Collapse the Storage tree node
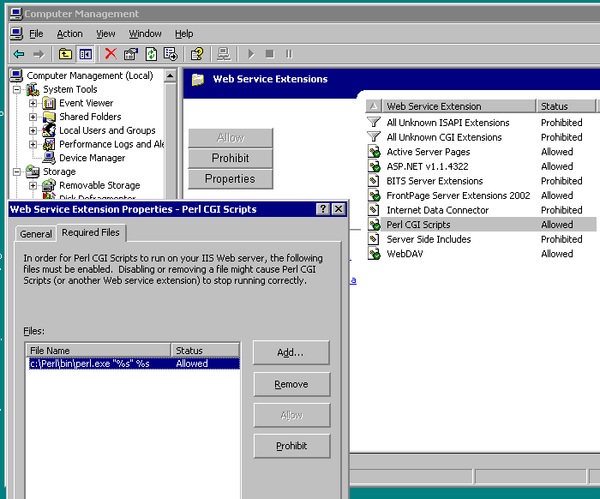Screen dimensions: 600x499 [x=17, y=172]
